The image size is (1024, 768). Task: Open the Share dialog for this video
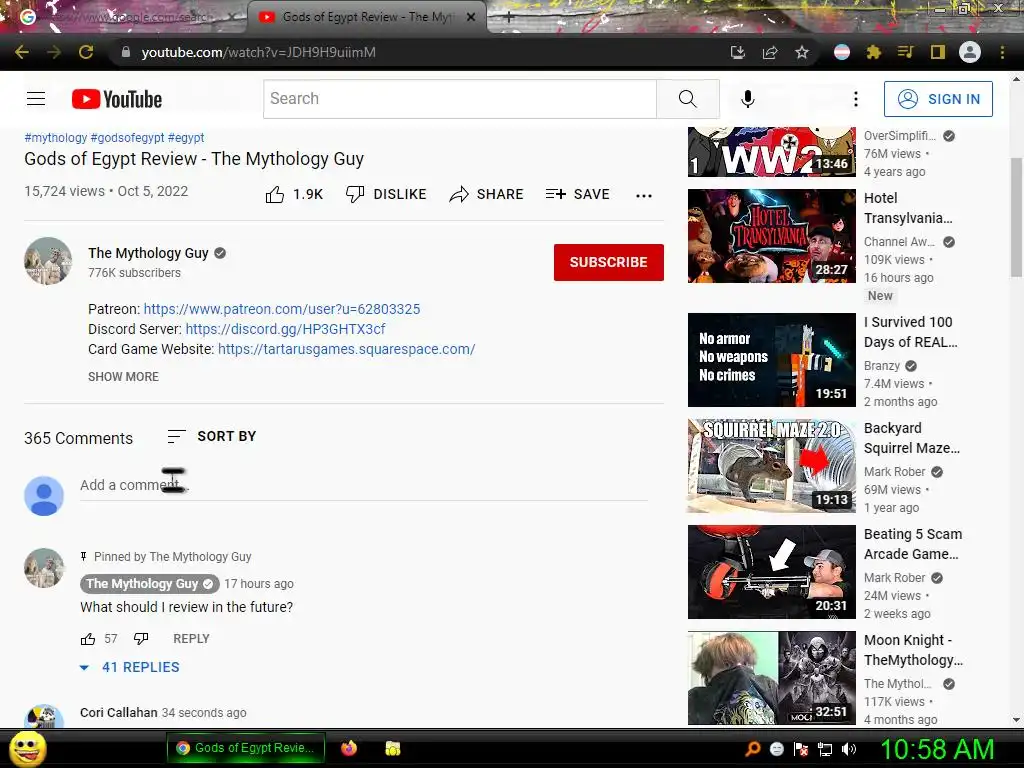pyautogui.click(x=487, y=194)
